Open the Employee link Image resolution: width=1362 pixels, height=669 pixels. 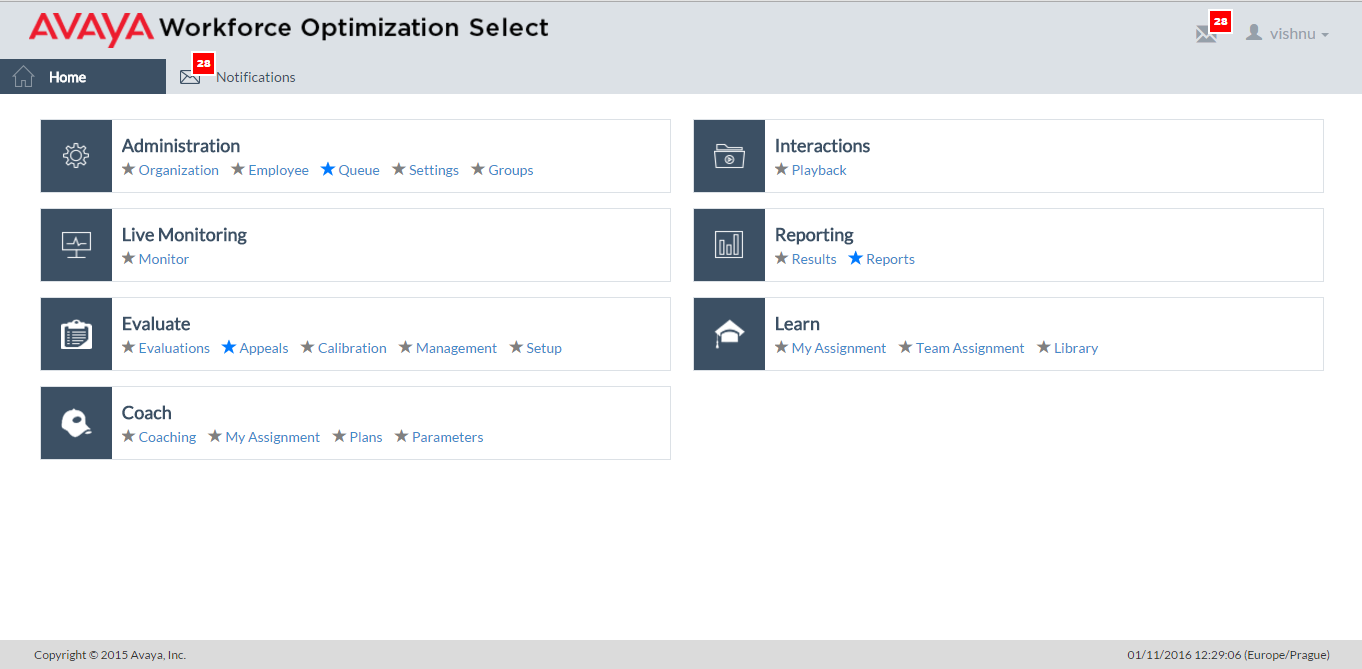coord(278,170)
